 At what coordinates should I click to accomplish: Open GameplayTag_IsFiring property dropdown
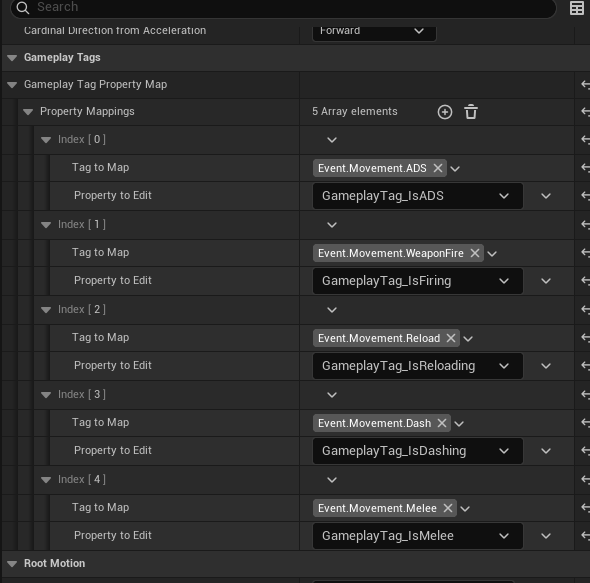pos(418,281)
